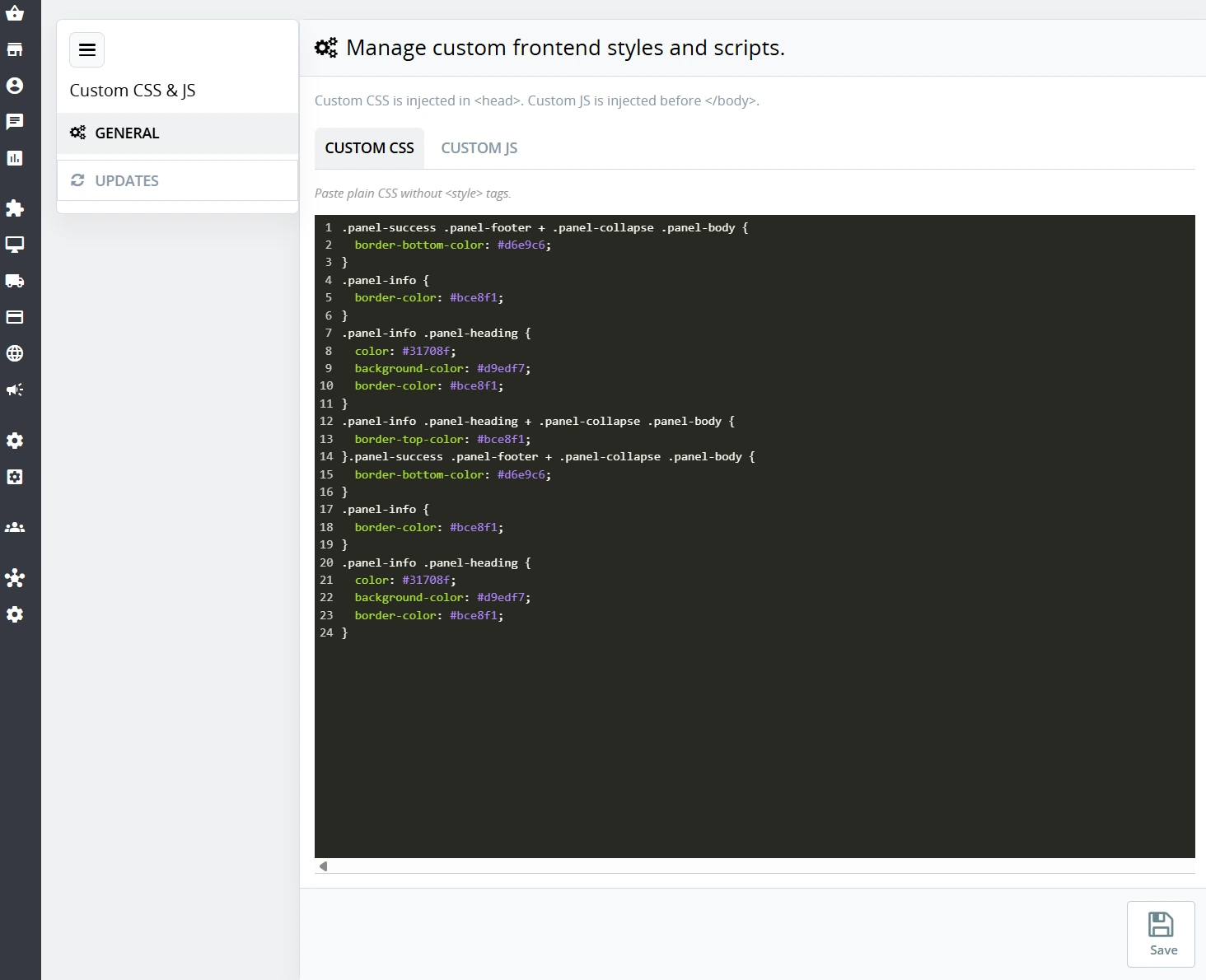Click the Save button

tap(1161, 934)
